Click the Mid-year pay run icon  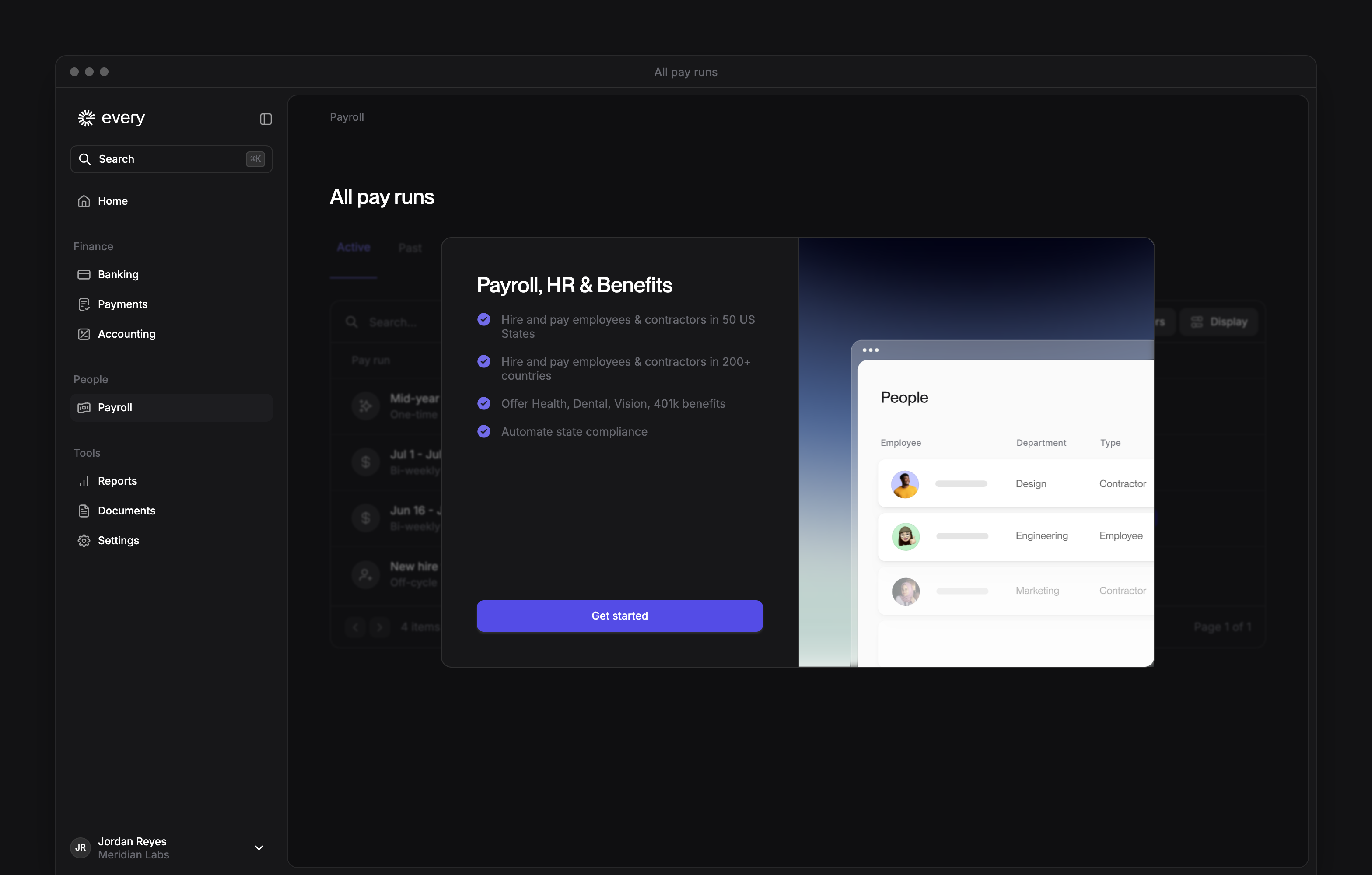[x=366, y=406]
